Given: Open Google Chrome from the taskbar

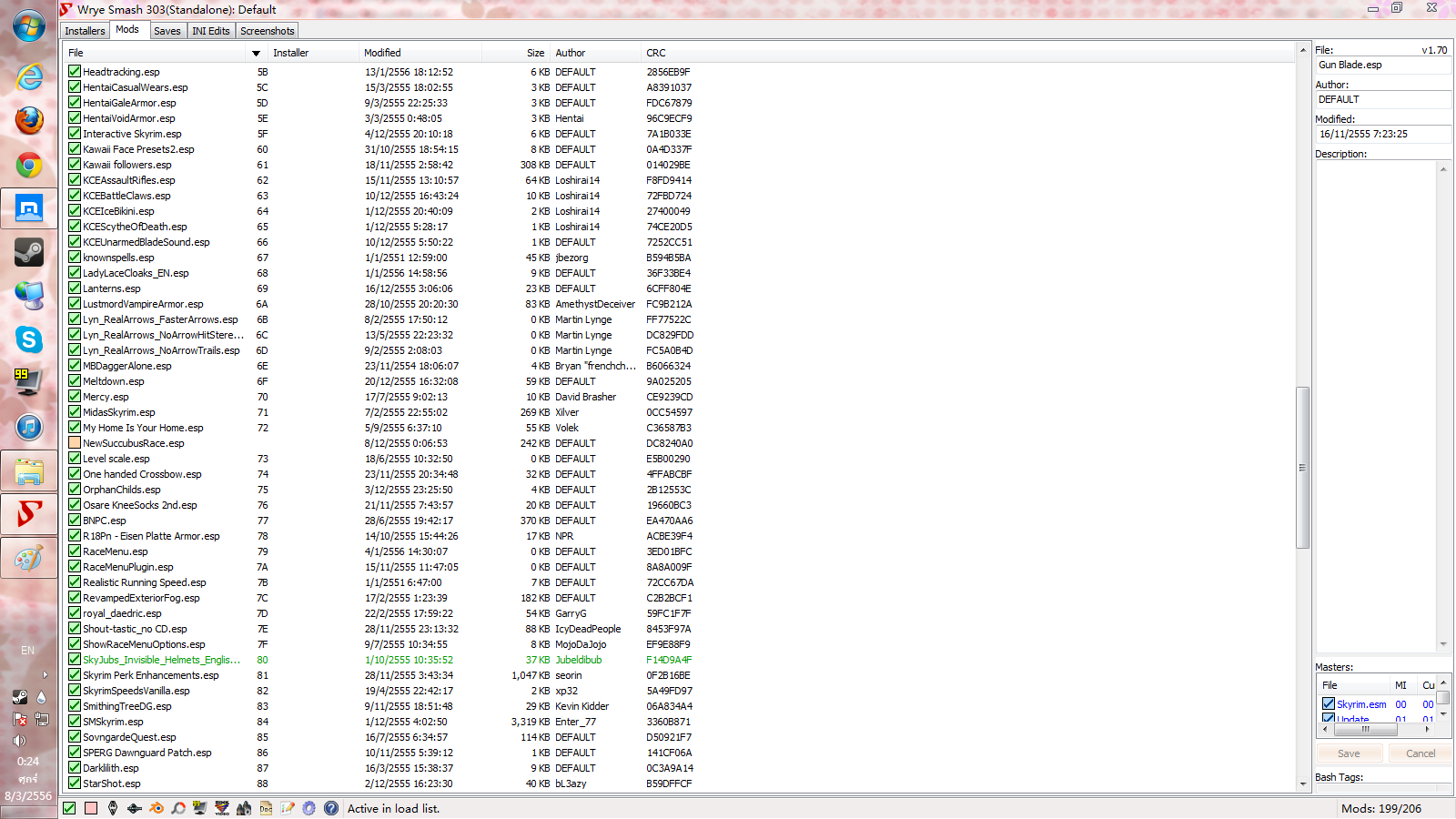Looking at the screenshot, I should click(x=29, y=165).
